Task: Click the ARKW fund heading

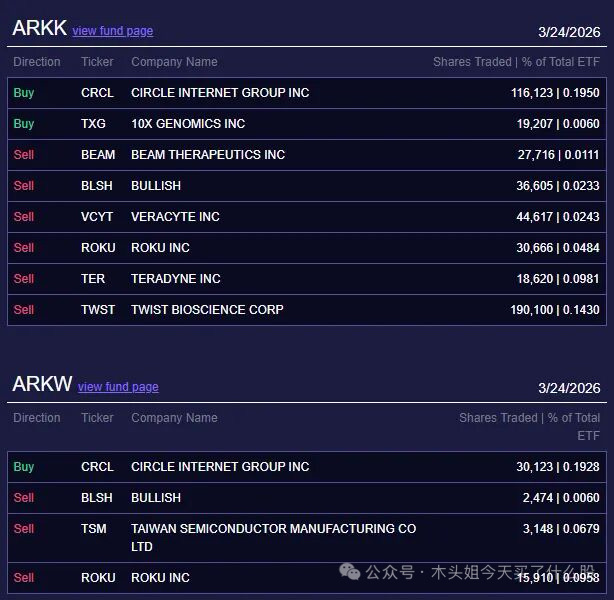Action: pos(42,384)
